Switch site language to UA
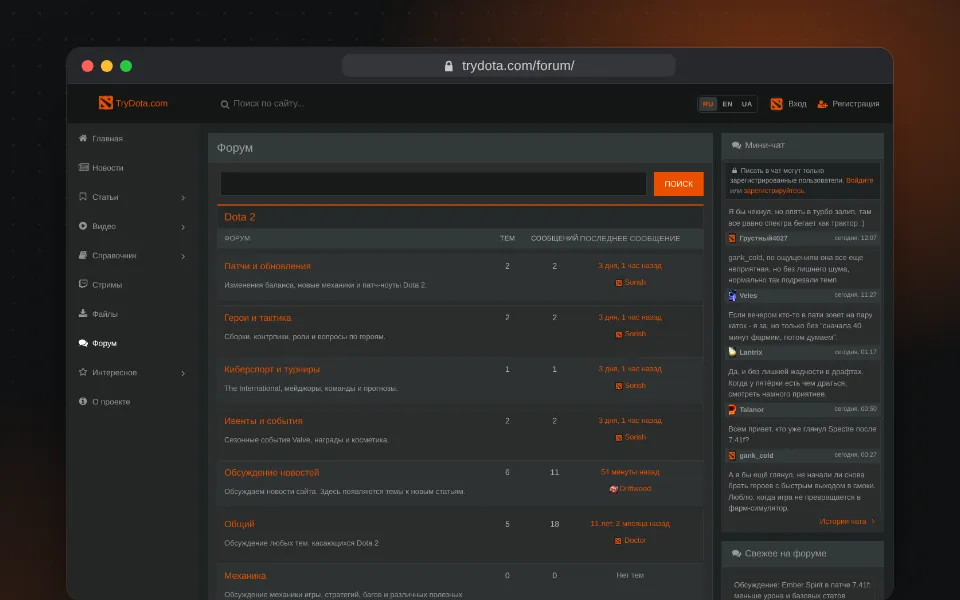This screenshot has width=960, height=600. click(x=746, y=104)
